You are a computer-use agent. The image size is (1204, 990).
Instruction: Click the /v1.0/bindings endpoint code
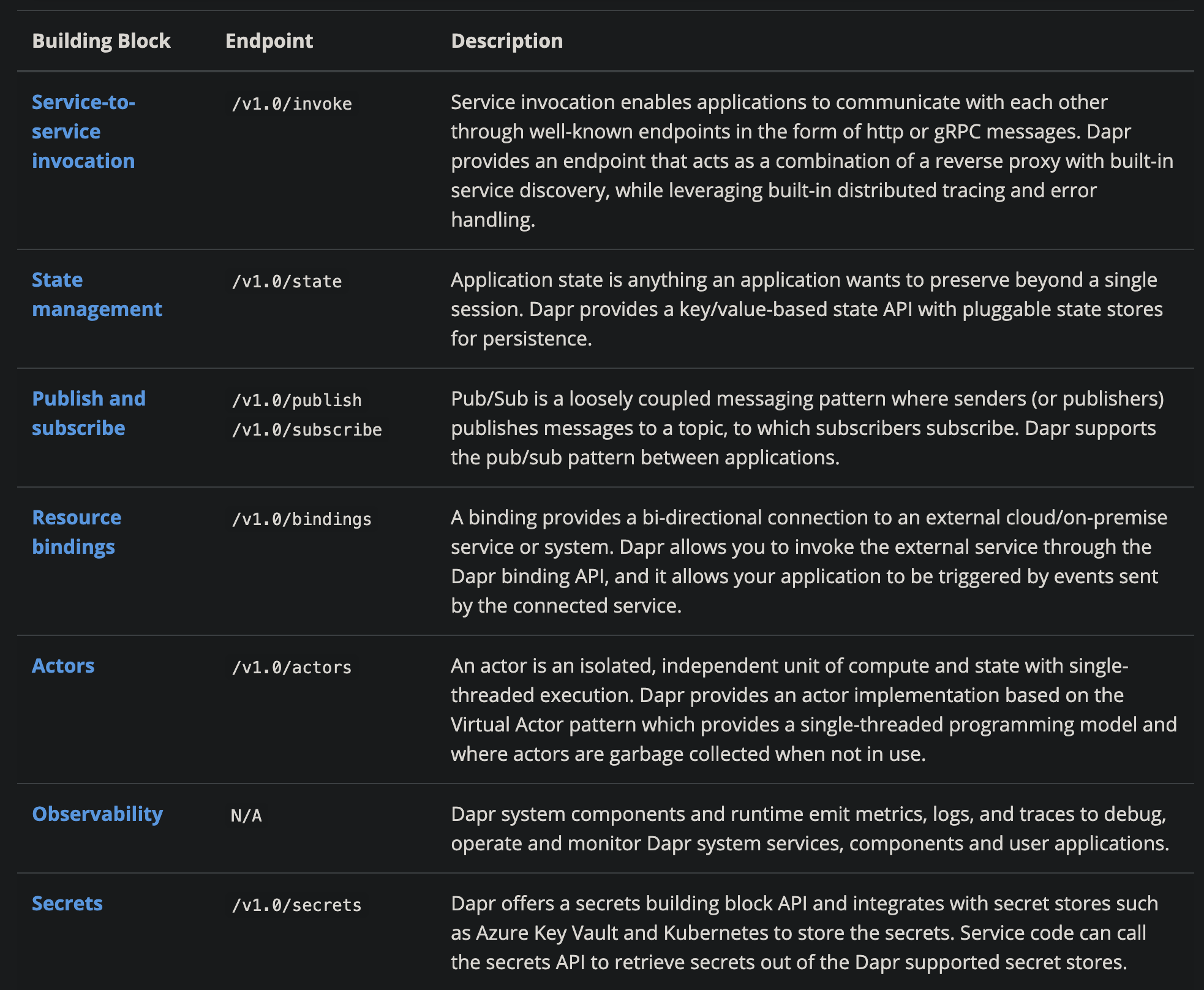coord(301,519)
